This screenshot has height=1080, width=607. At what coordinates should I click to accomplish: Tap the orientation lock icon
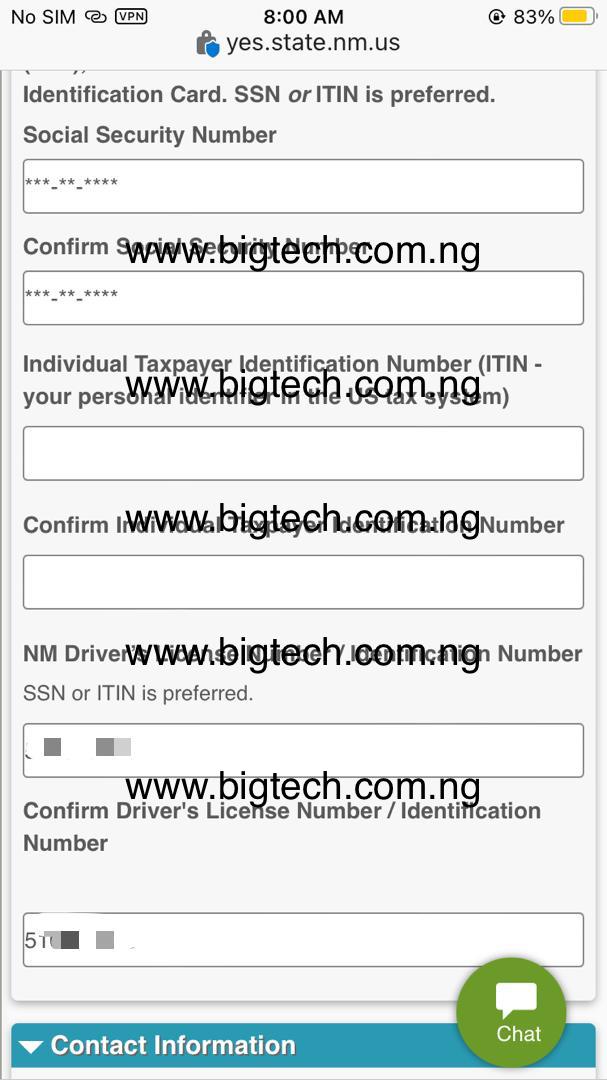[x=496, y=17]
